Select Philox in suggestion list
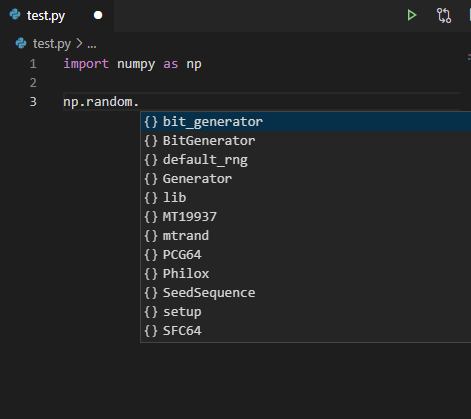Screen dimensions: 471x419 306,274
